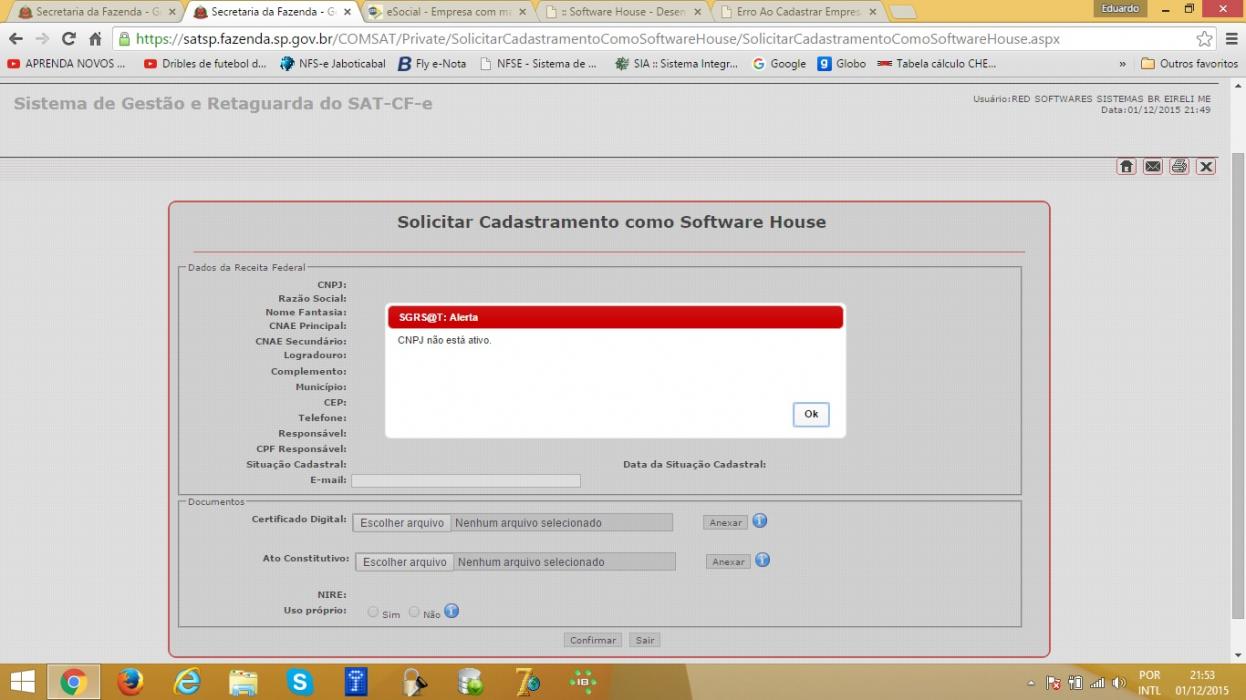Go back in browser history

click(16, 39)
